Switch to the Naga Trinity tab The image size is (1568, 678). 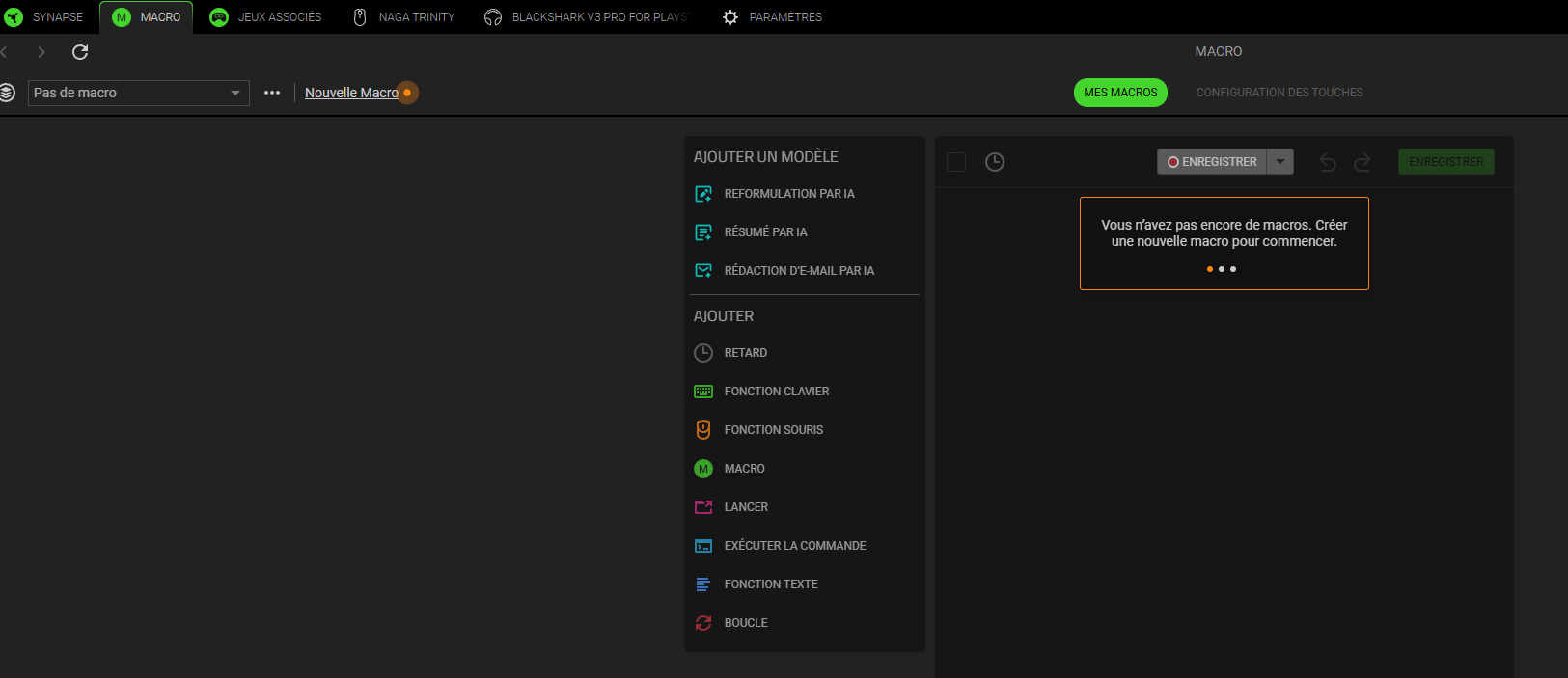tap(403, 17)
